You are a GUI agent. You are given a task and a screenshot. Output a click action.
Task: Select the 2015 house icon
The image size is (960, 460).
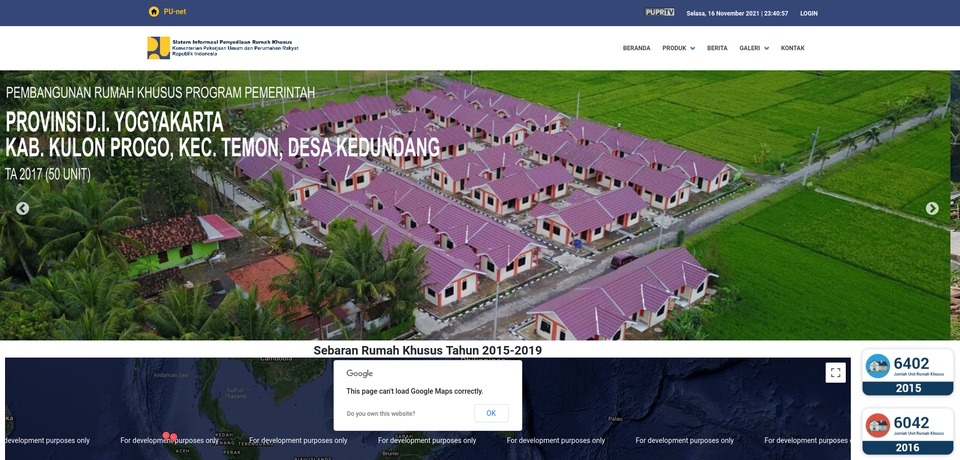(x=877, y=366)
